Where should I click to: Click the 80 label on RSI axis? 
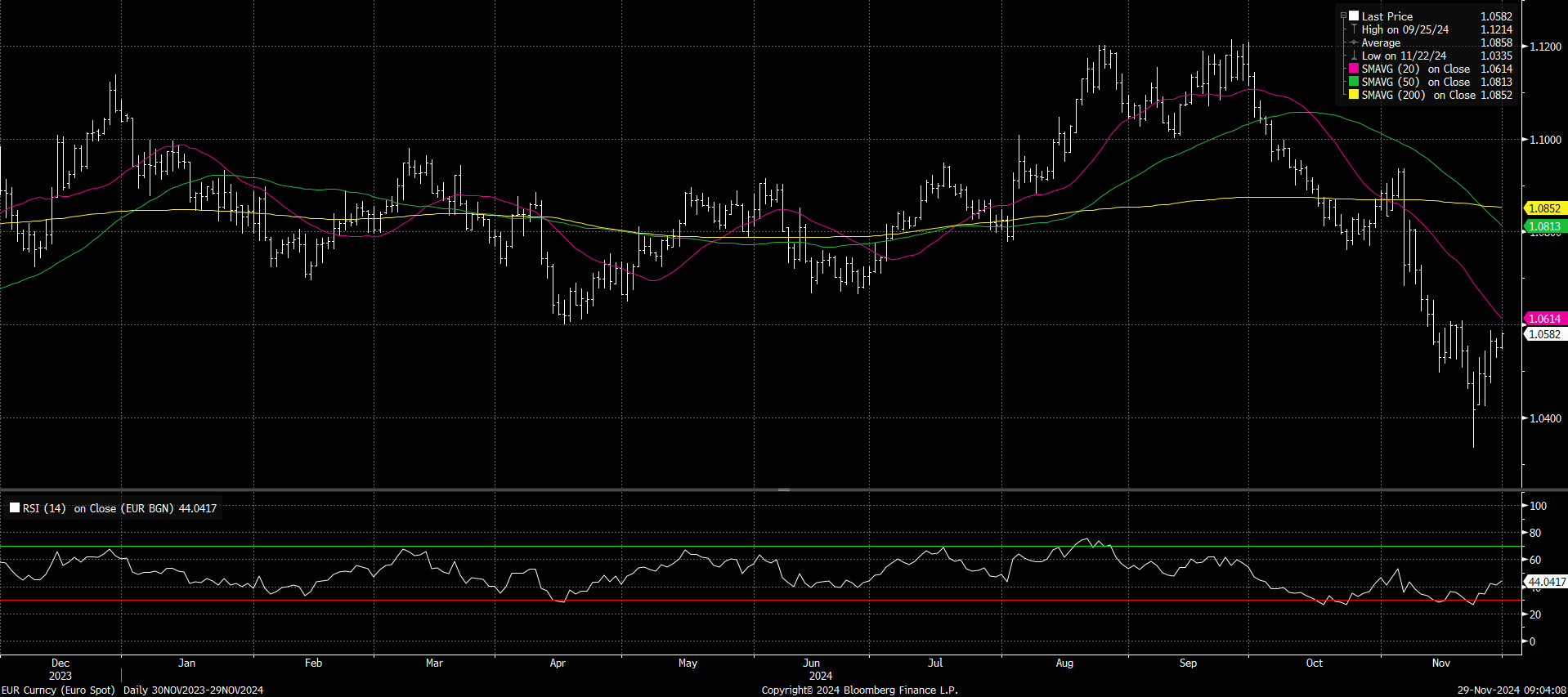1535,533
